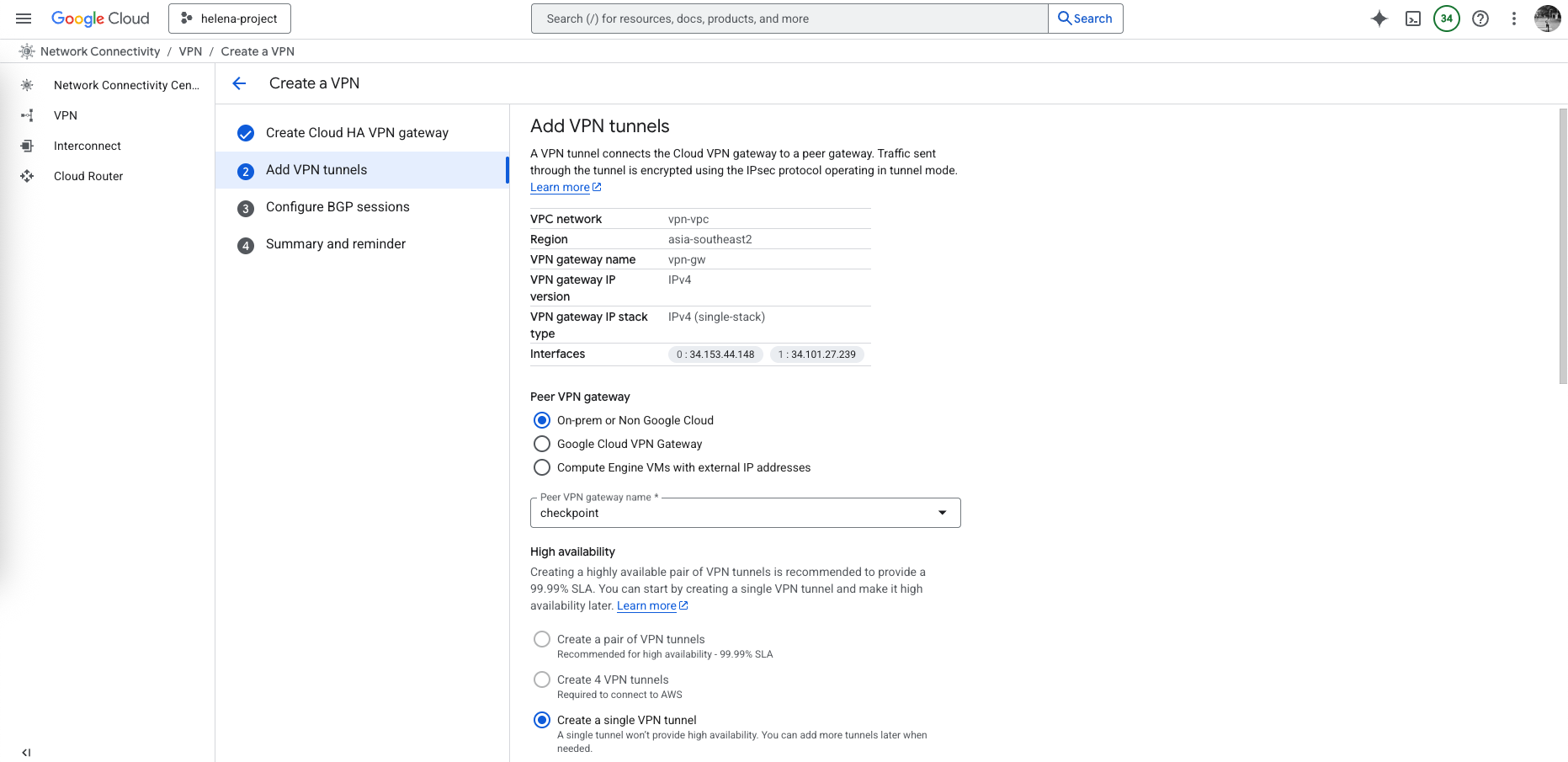
Task: Jump to the Configure BGP sessions step
Action: pyautogui.click(x=338, y=207)
